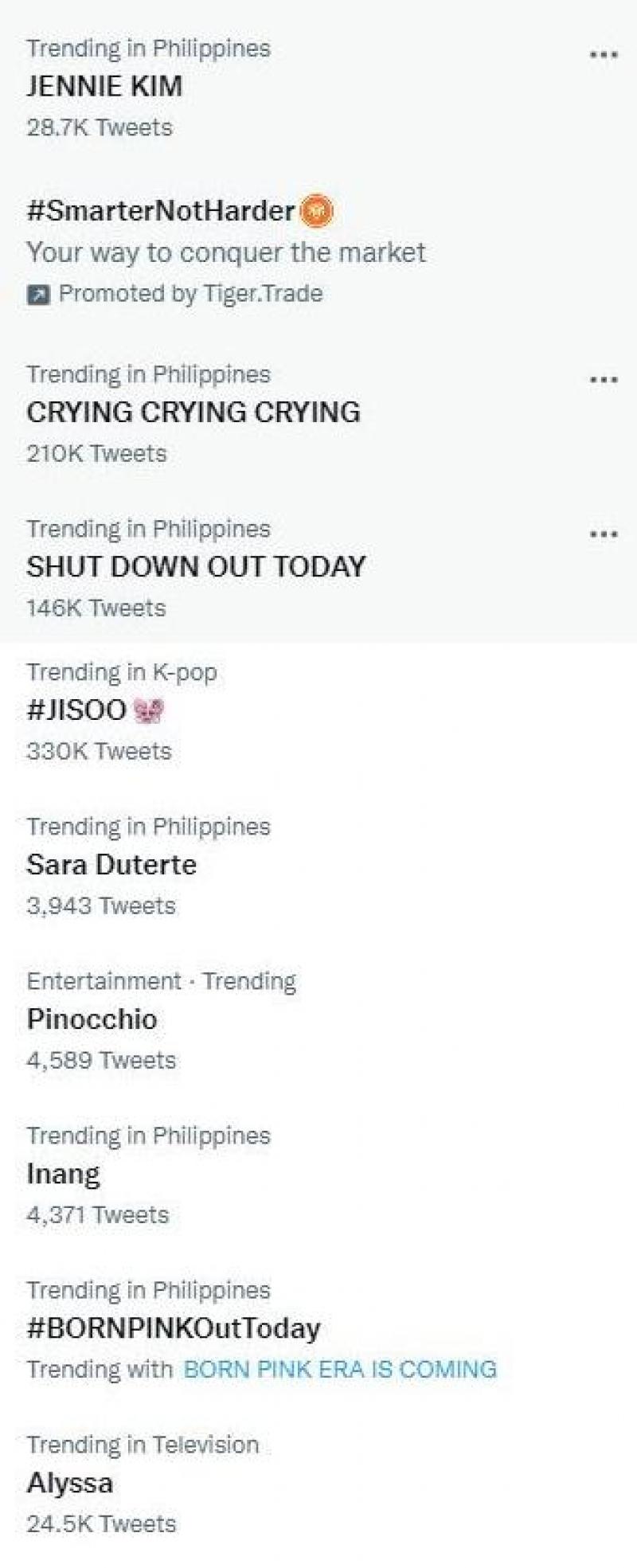Open more options for JENNIE KIM trend
Viewport: 637px width, 1568px height.
coord(604,55)
